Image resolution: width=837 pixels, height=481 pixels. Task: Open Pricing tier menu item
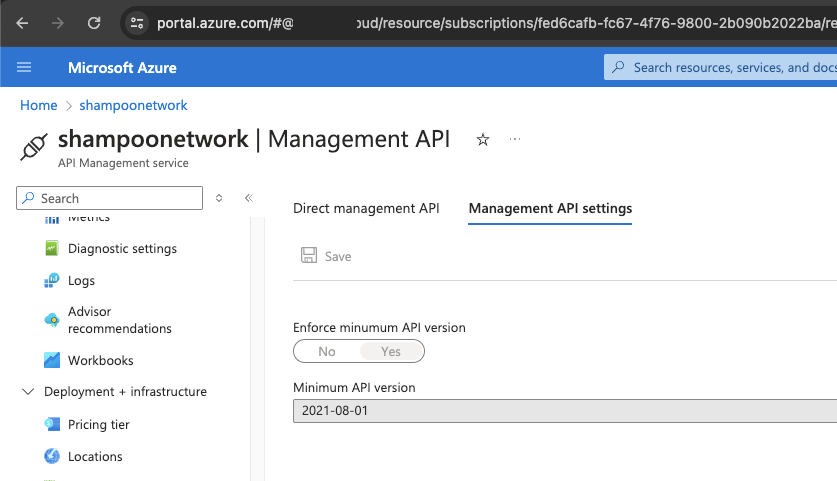pyautogui.click(x=99, y=424)
